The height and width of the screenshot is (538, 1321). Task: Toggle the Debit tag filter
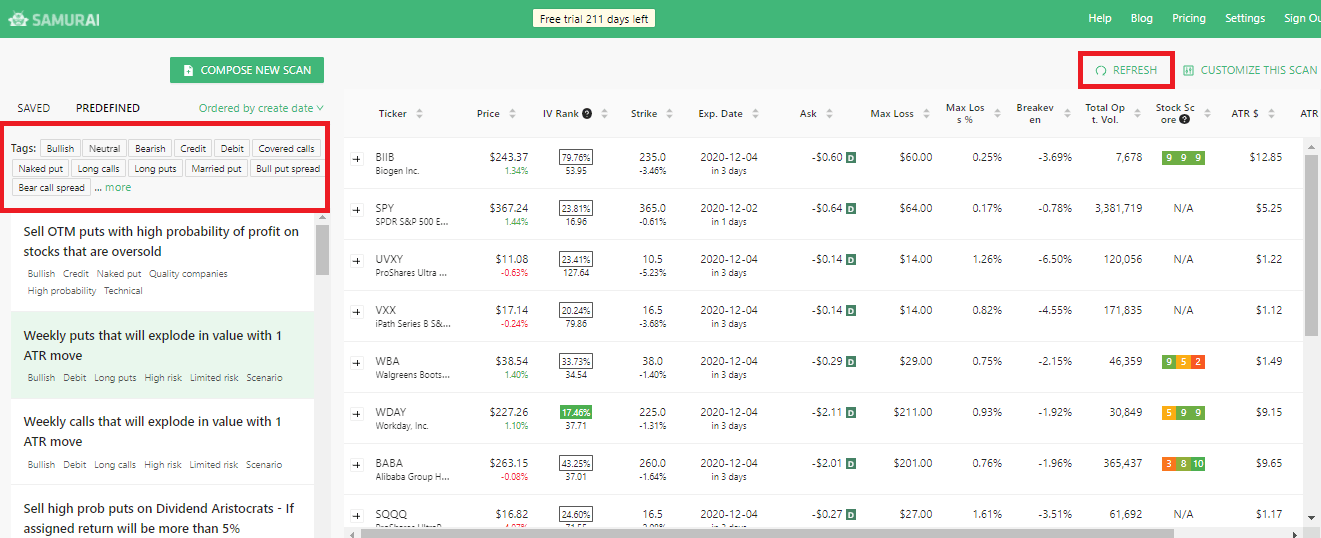[x=232, y=149]
